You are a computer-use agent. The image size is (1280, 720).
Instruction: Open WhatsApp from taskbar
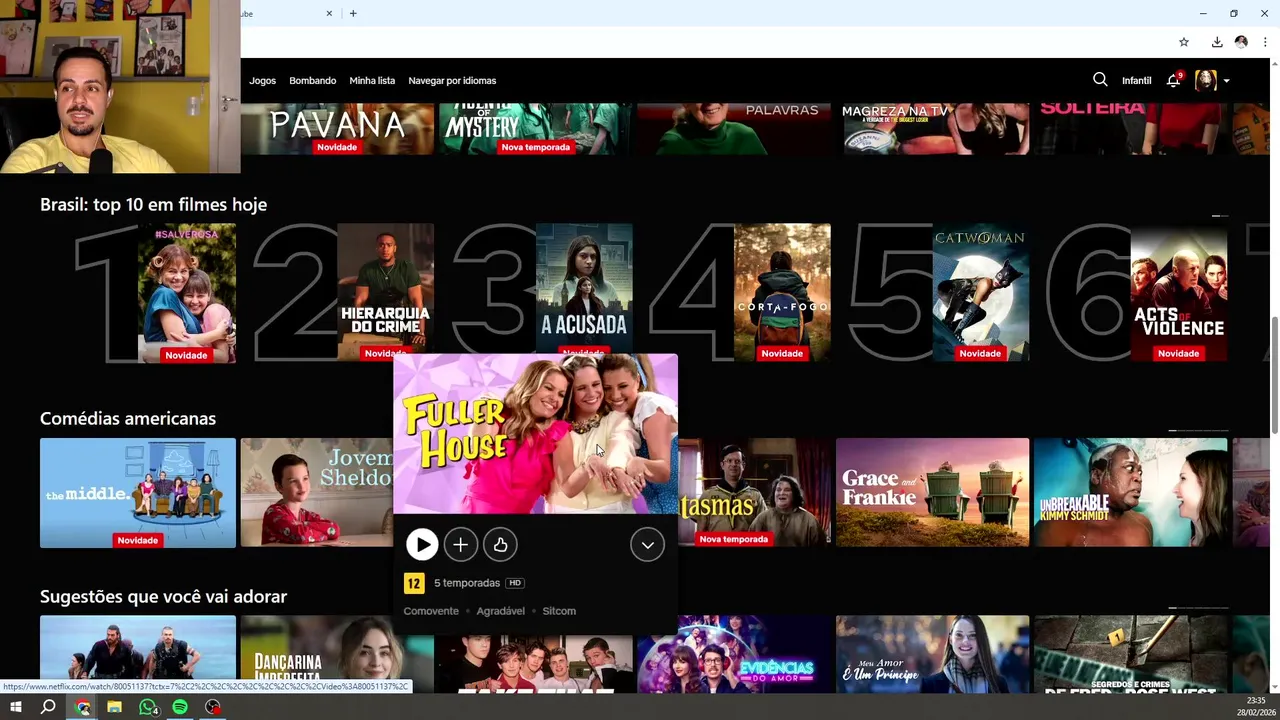(x=148, y=707)
